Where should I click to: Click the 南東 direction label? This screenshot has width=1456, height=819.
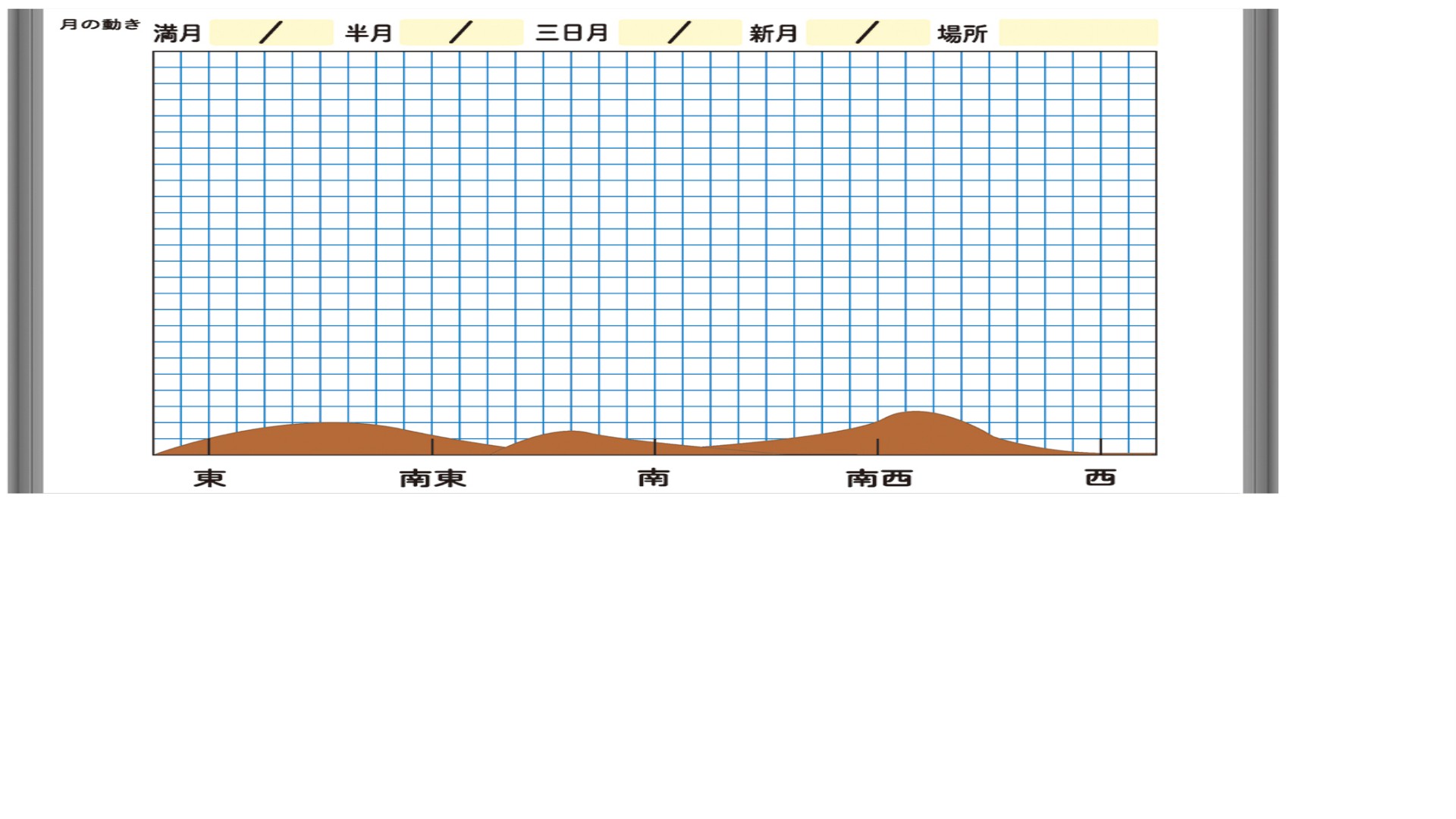pyautogui.click(x=432, y=479)
